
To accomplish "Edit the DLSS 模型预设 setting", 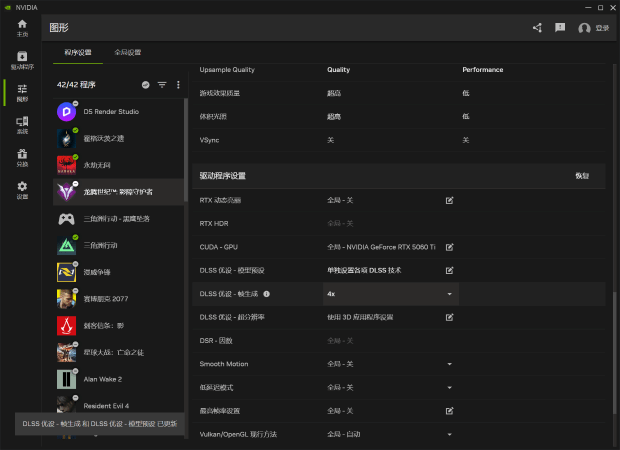I will tap(450, 270).
